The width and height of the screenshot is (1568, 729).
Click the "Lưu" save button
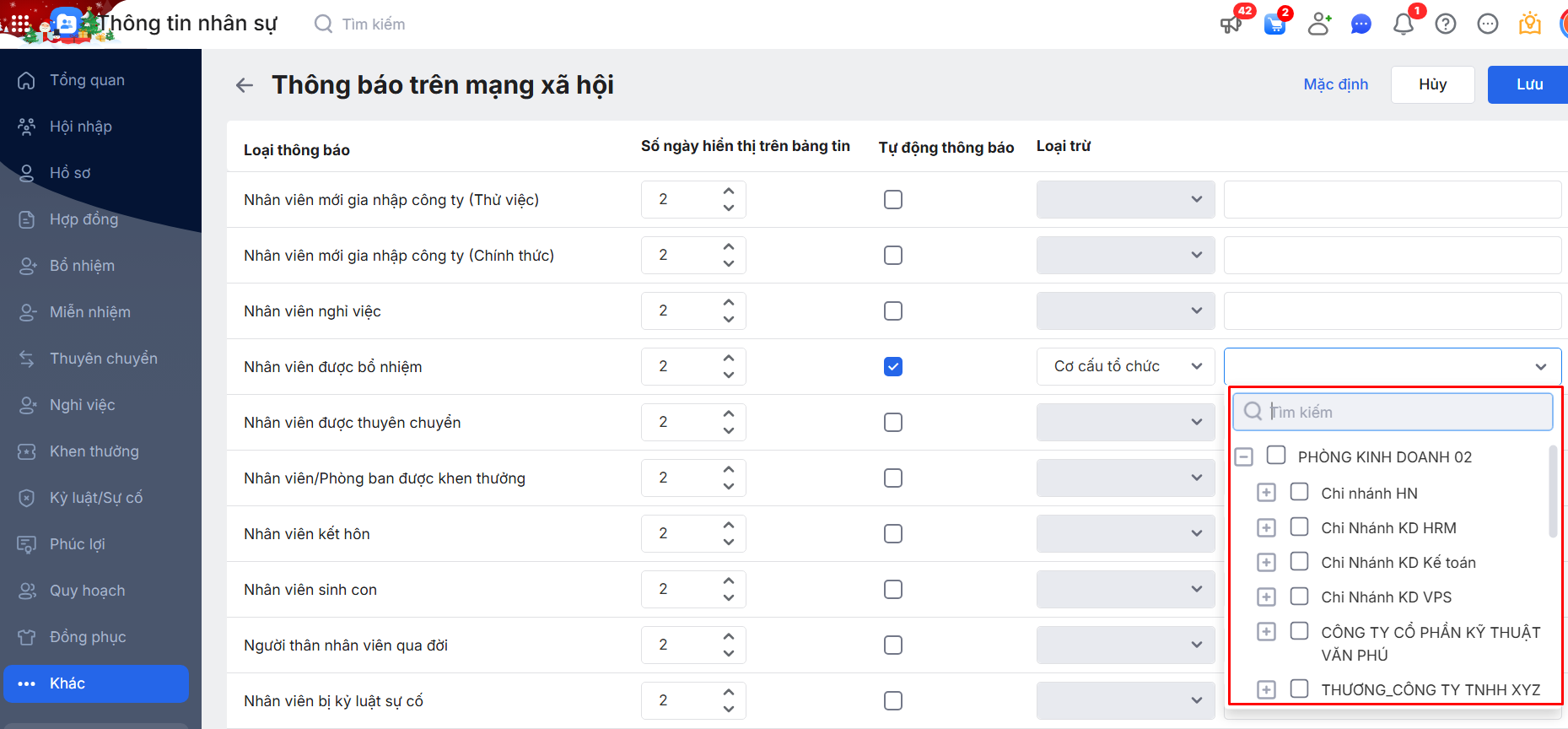click(1528, 84)
